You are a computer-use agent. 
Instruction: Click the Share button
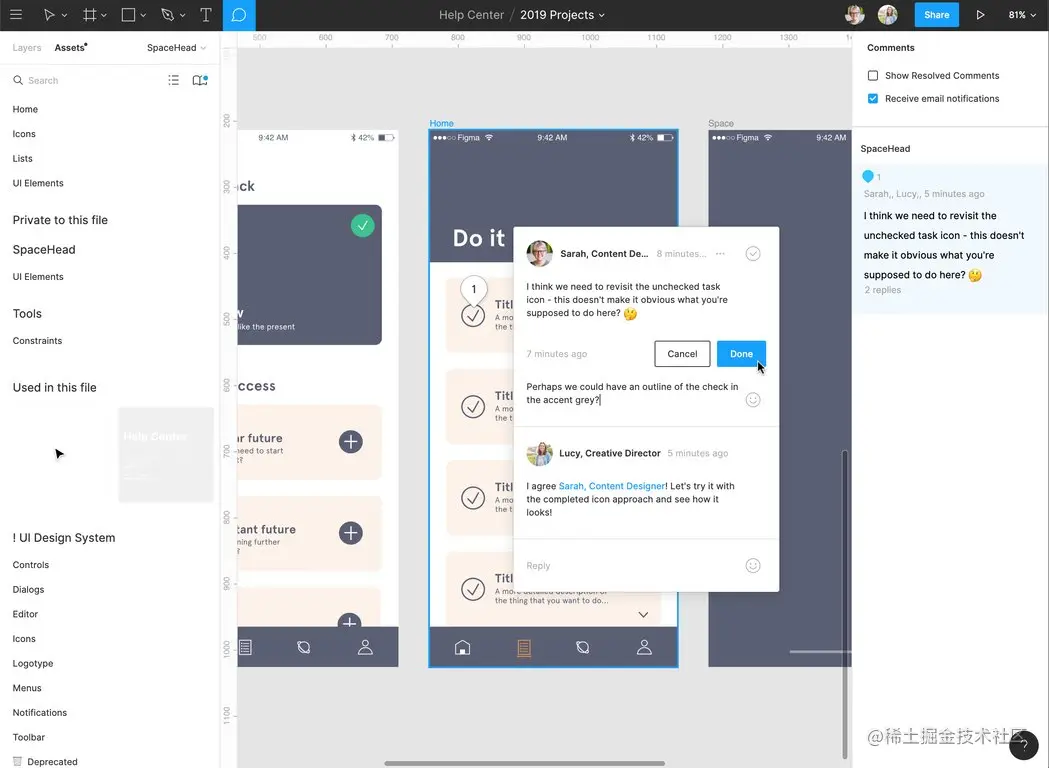(x=936, y=15)
